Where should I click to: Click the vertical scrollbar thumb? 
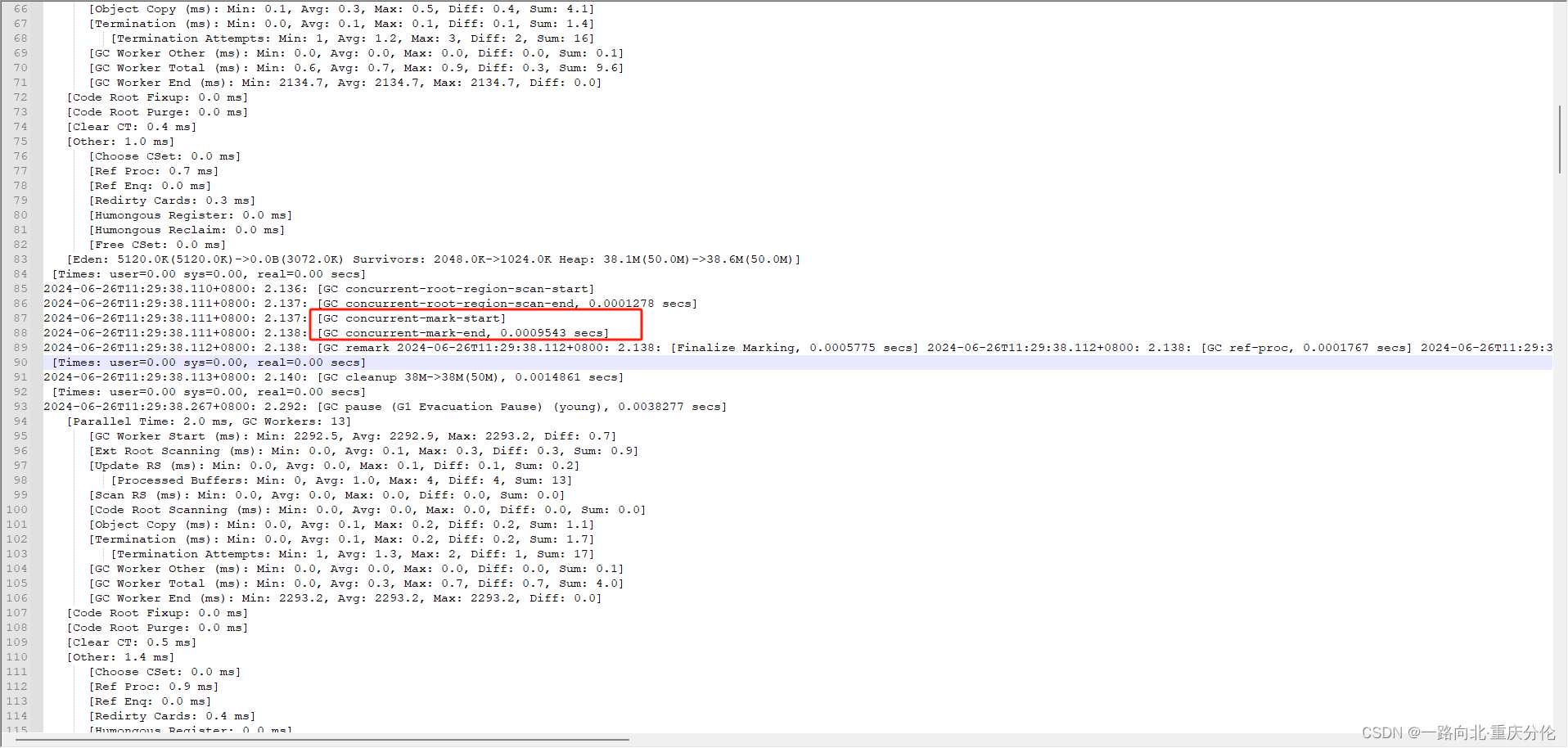point(1560,139)
